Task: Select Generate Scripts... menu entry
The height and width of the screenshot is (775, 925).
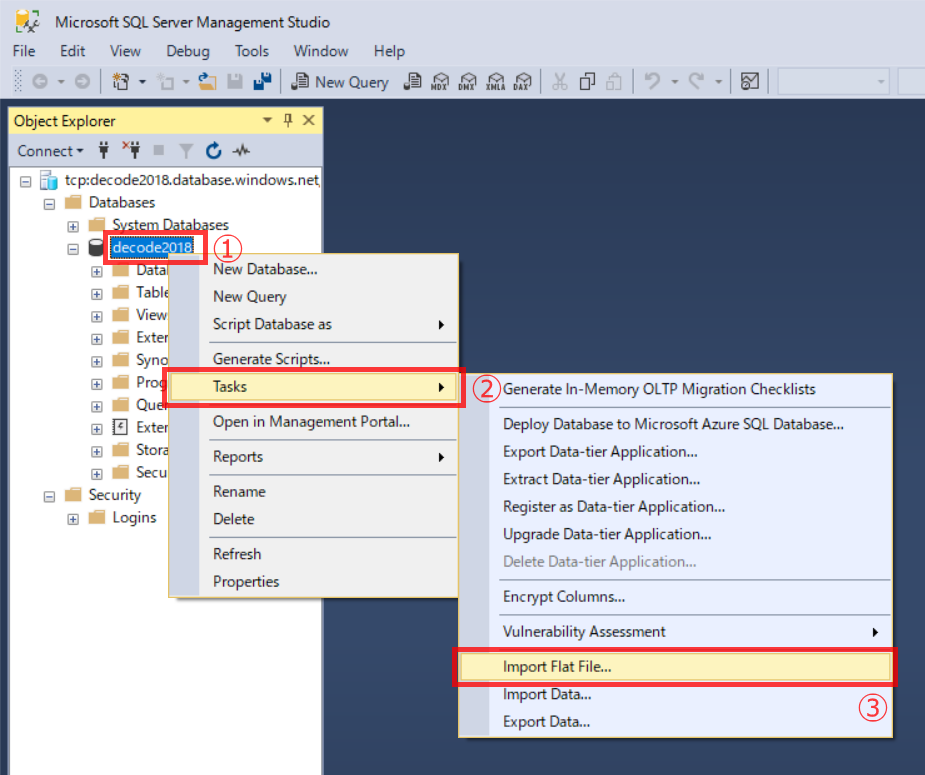Action: 313,359
